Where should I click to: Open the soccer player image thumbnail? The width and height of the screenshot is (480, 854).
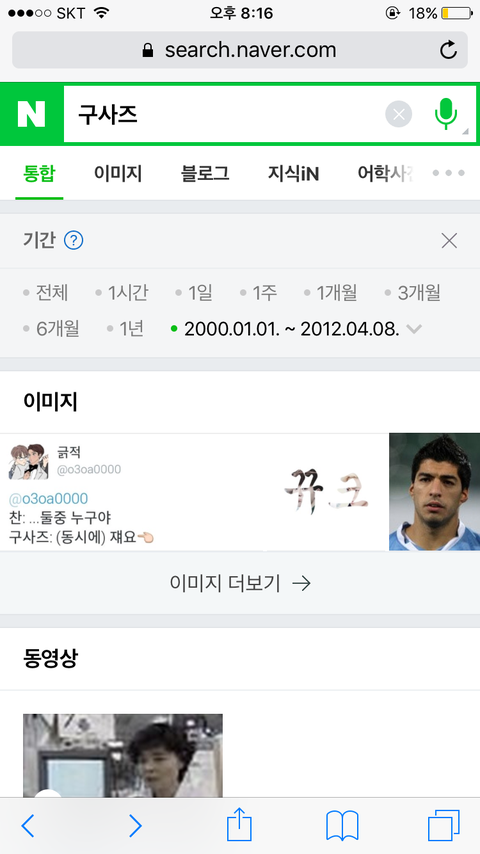(x=434, y=492)
